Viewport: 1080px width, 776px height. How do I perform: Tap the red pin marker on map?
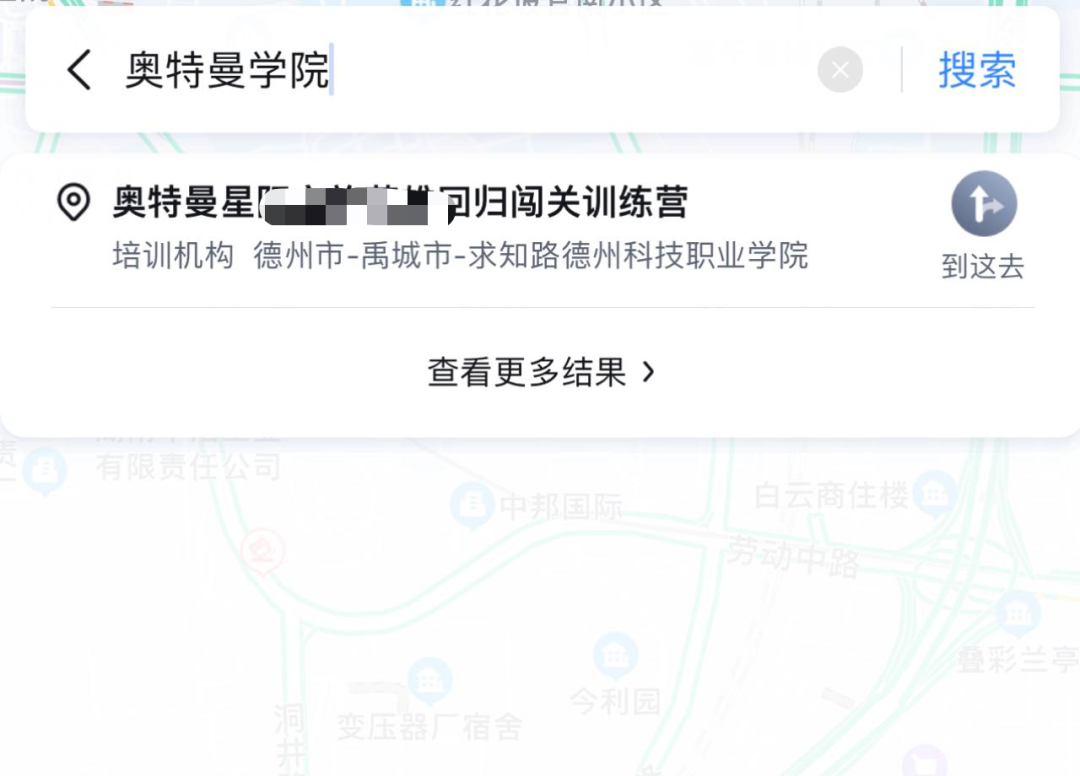point(262,552)
